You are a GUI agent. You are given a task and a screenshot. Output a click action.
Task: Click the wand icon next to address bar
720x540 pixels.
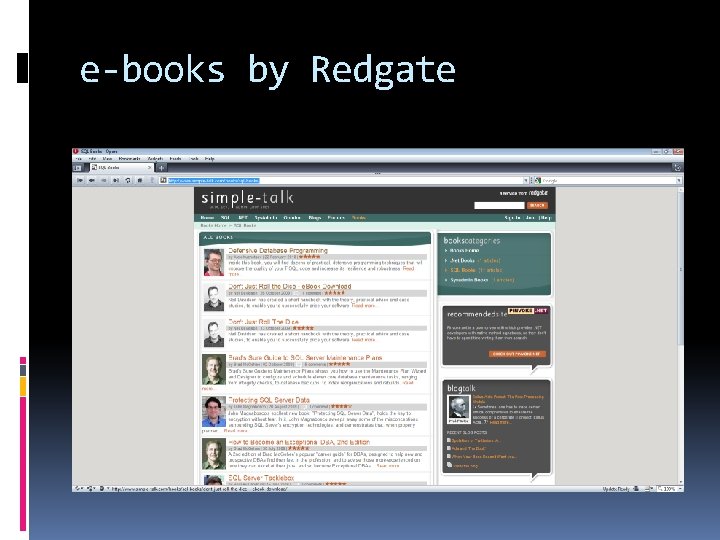(152, 180)
